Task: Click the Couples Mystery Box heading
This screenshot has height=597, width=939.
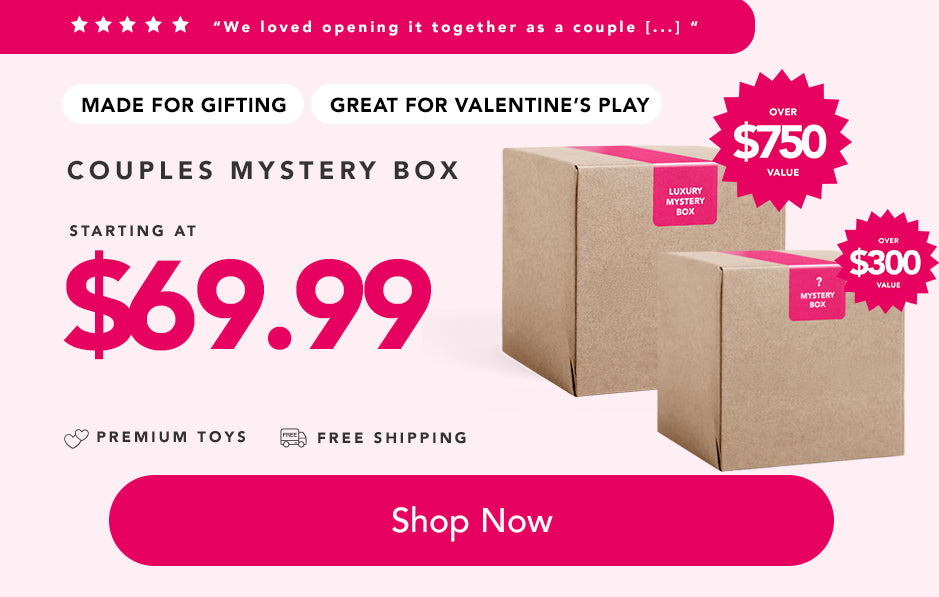Action: pos(263,170)
